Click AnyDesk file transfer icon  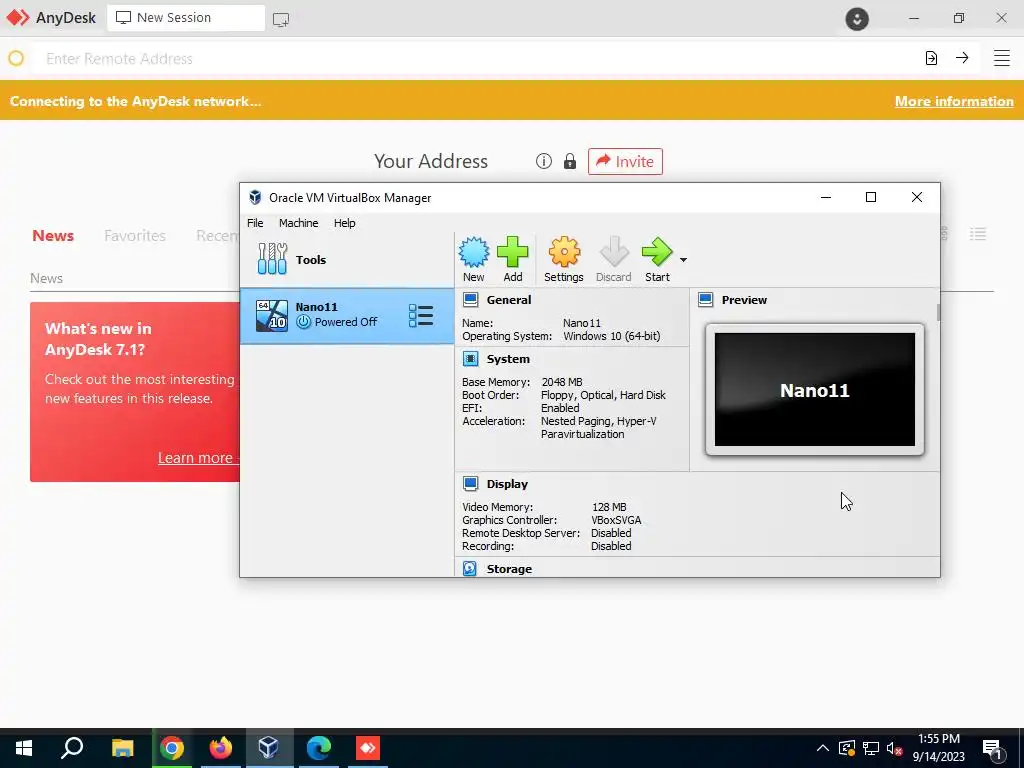click(x=931, y=58)
